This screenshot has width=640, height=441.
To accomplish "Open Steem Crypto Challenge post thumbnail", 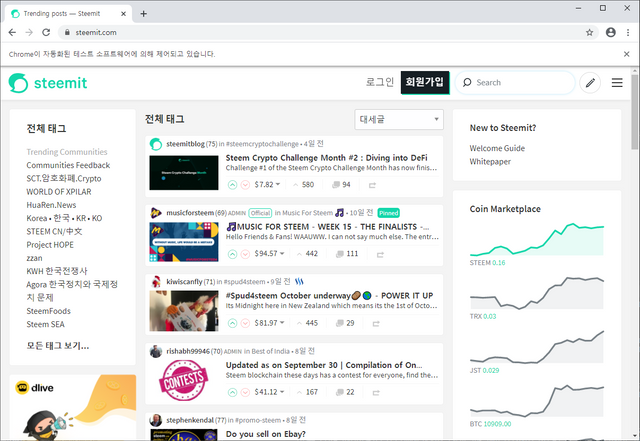I will point(184,173).
